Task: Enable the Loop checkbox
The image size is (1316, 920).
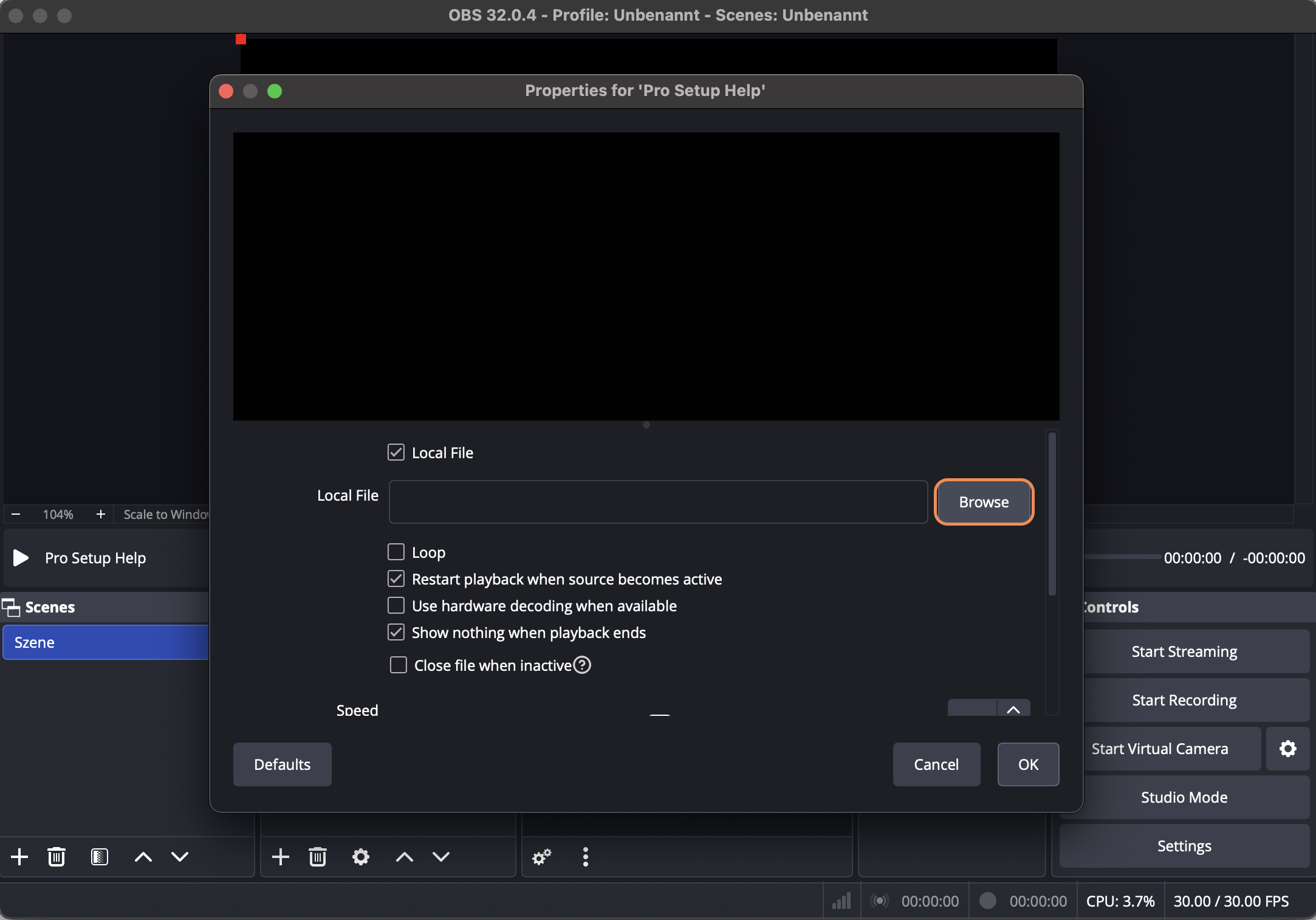Action: click(x=396, y=552)
